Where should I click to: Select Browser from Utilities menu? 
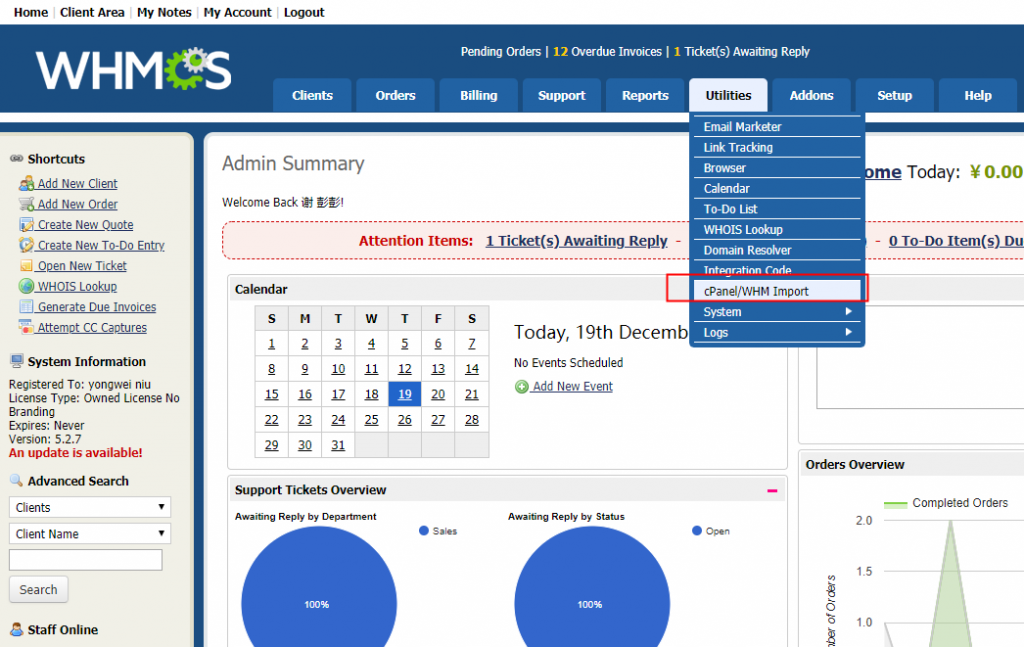click(776, 168)
